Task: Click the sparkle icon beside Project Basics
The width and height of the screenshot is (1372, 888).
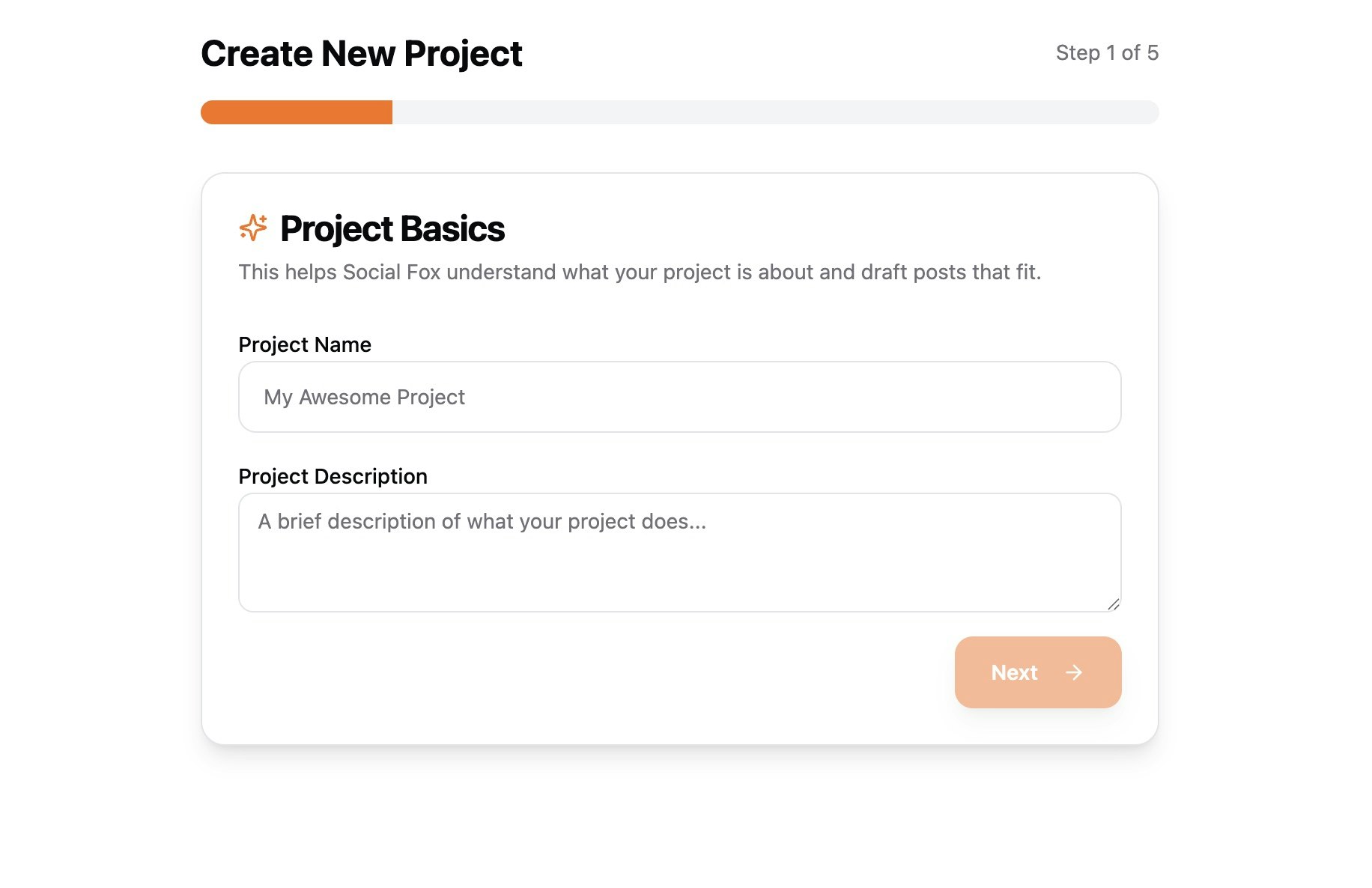Action: (253, 228)
